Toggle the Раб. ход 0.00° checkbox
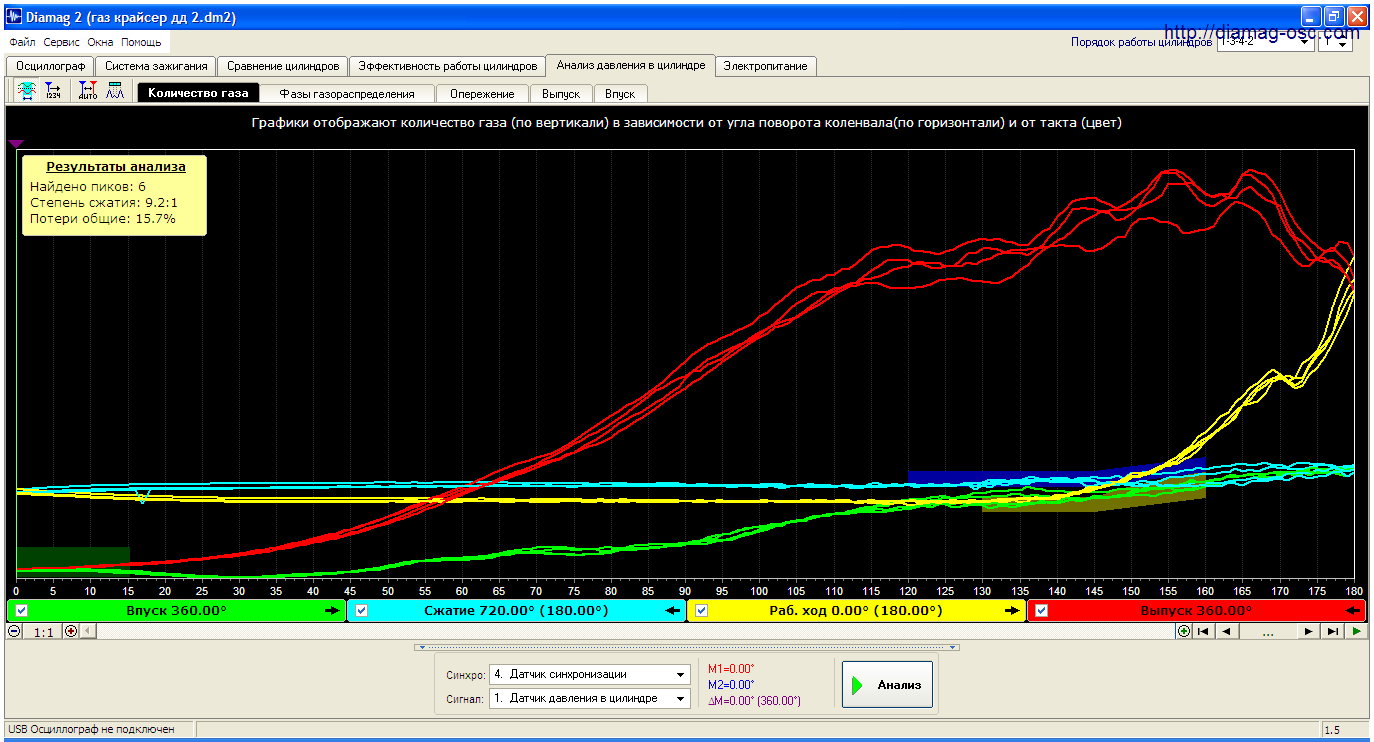This screenshot has width=1374, height=742. tap(702, 610)
